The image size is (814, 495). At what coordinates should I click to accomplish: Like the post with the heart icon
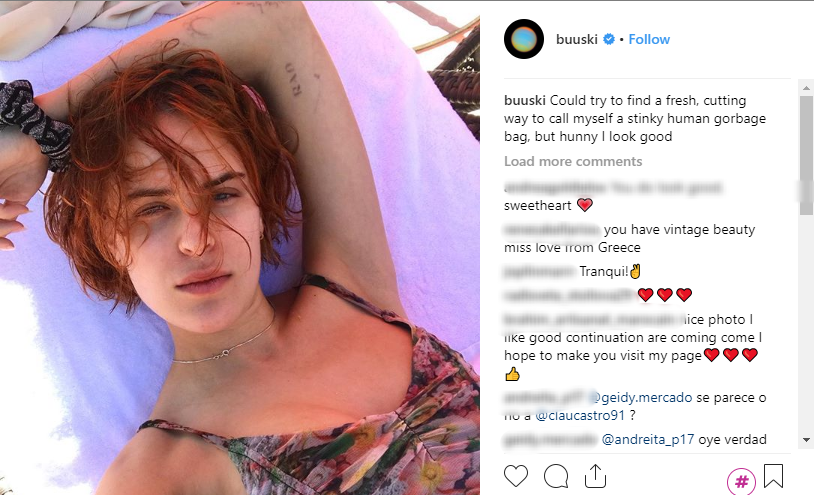(516, 475)
